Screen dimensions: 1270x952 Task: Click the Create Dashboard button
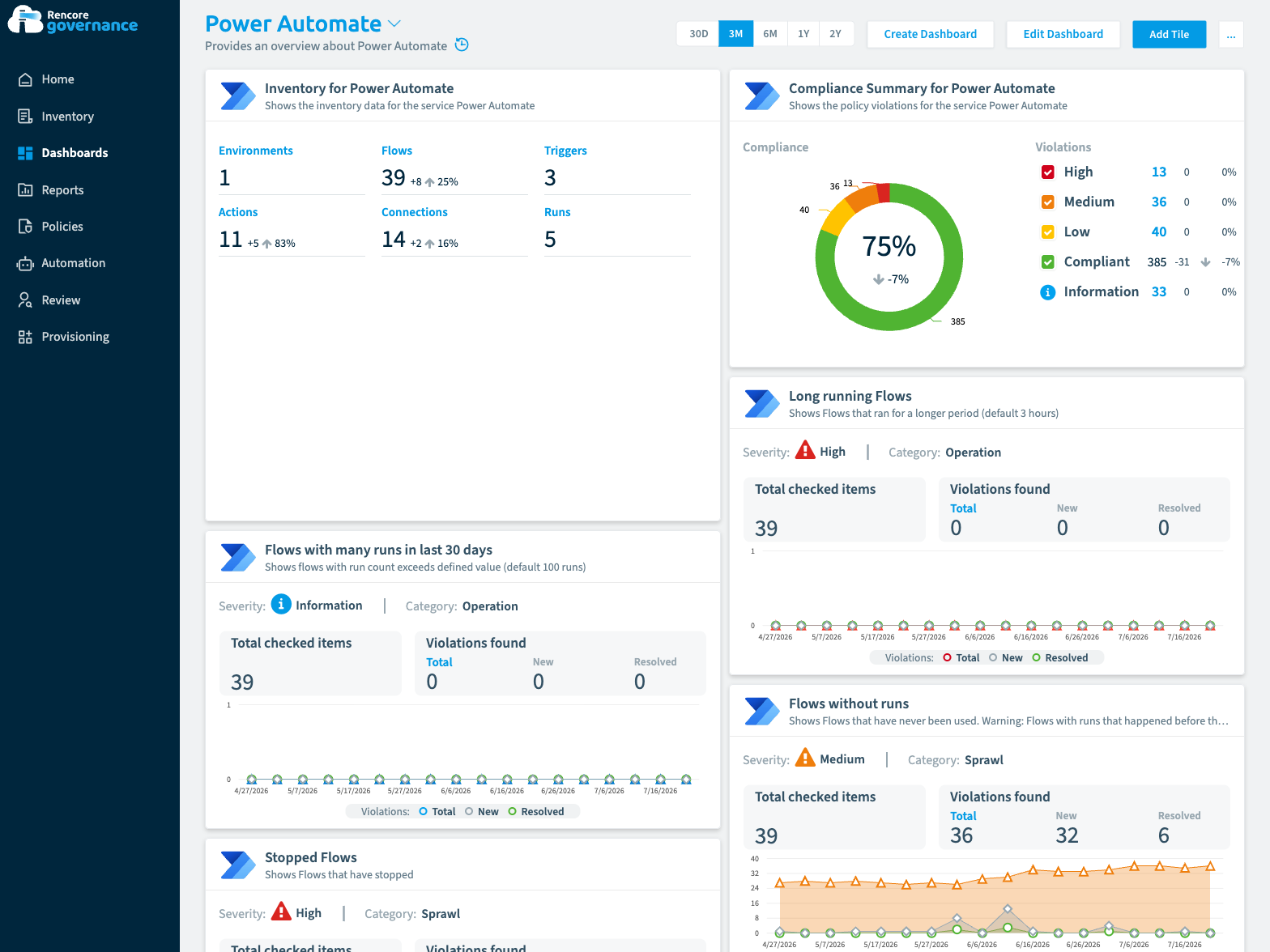pos(930,34)
